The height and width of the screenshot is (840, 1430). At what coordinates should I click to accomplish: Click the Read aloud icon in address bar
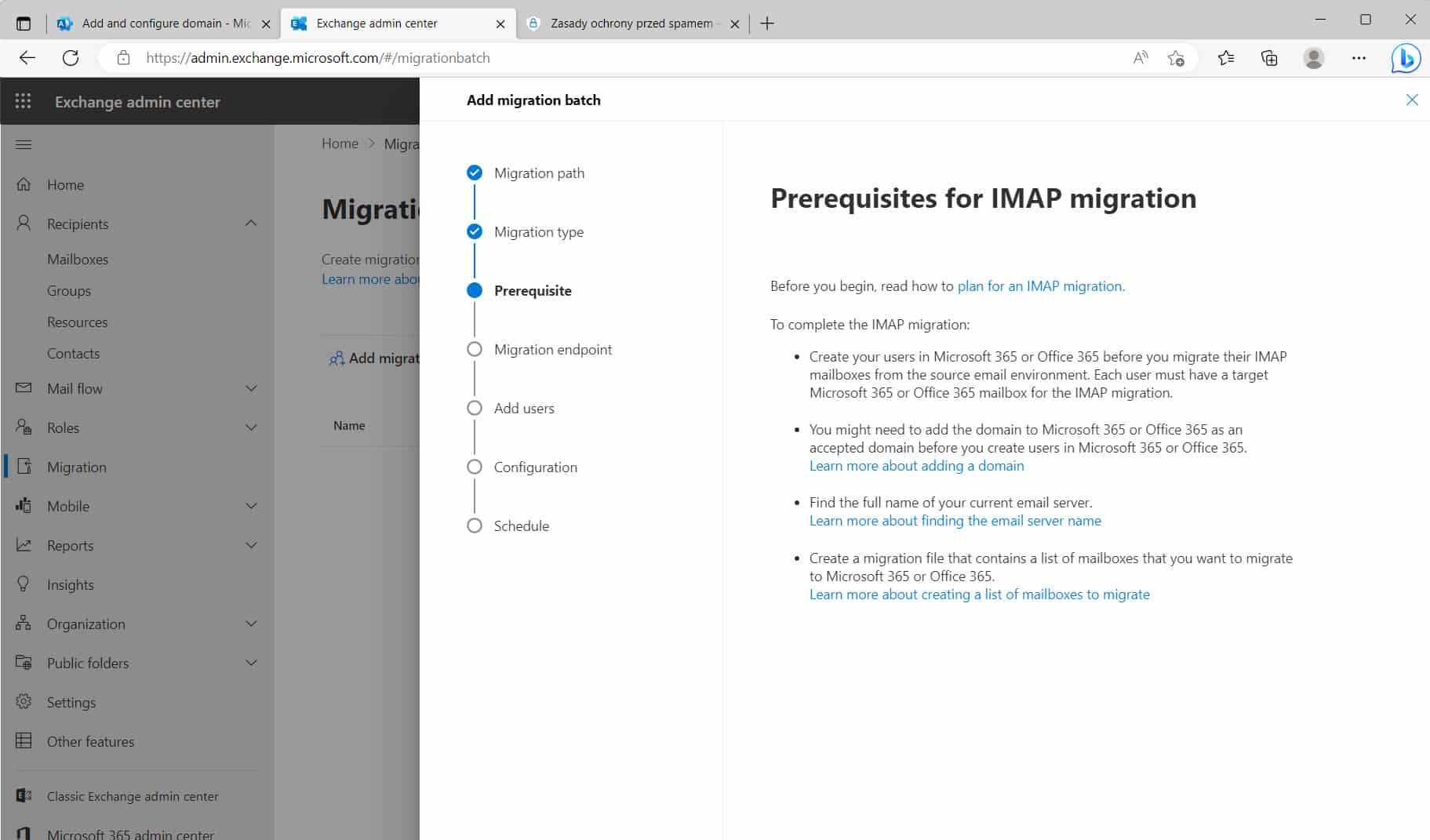click(x=1141, y=58)
